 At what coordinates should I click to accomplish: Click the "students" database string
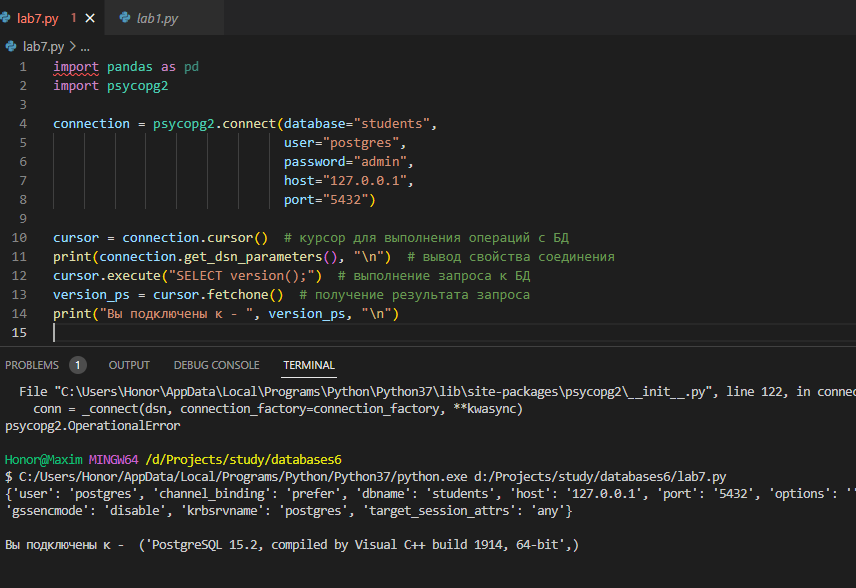click(392, 123)
